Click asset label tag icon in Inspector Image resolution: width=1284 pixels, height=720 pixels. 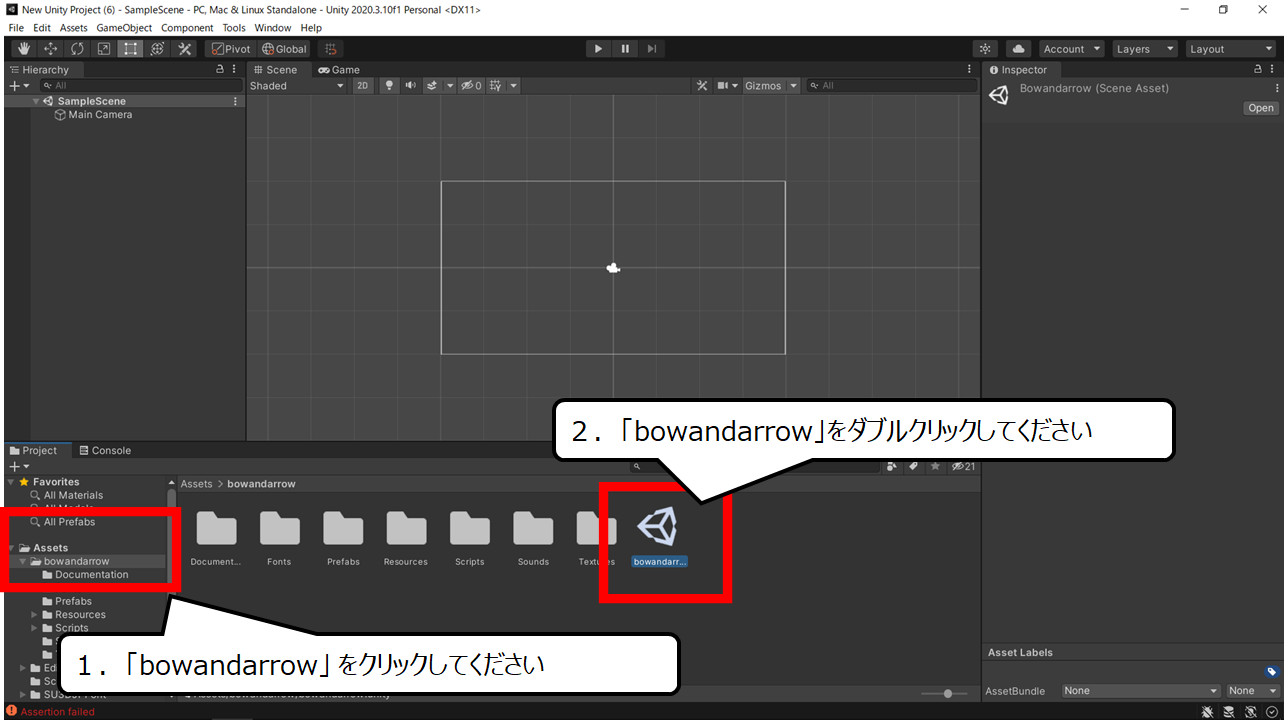coord(1271,672)
